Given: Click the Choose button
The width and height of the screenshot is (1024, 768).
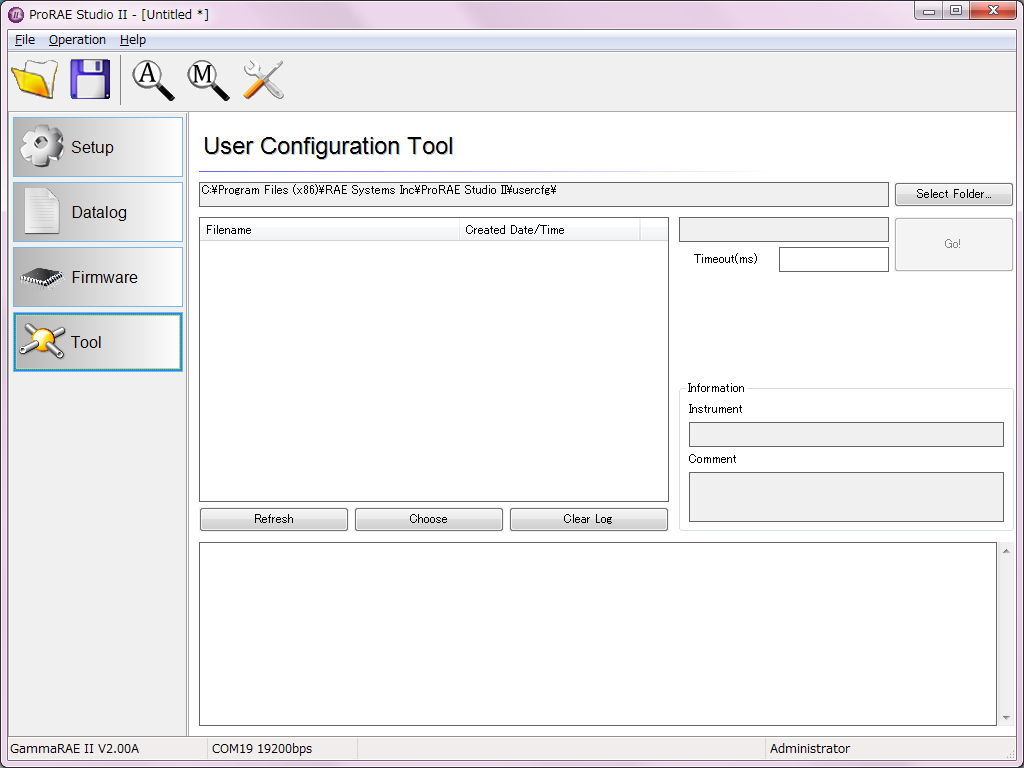Looking at the screenshot, I should [x=428, y=519].
